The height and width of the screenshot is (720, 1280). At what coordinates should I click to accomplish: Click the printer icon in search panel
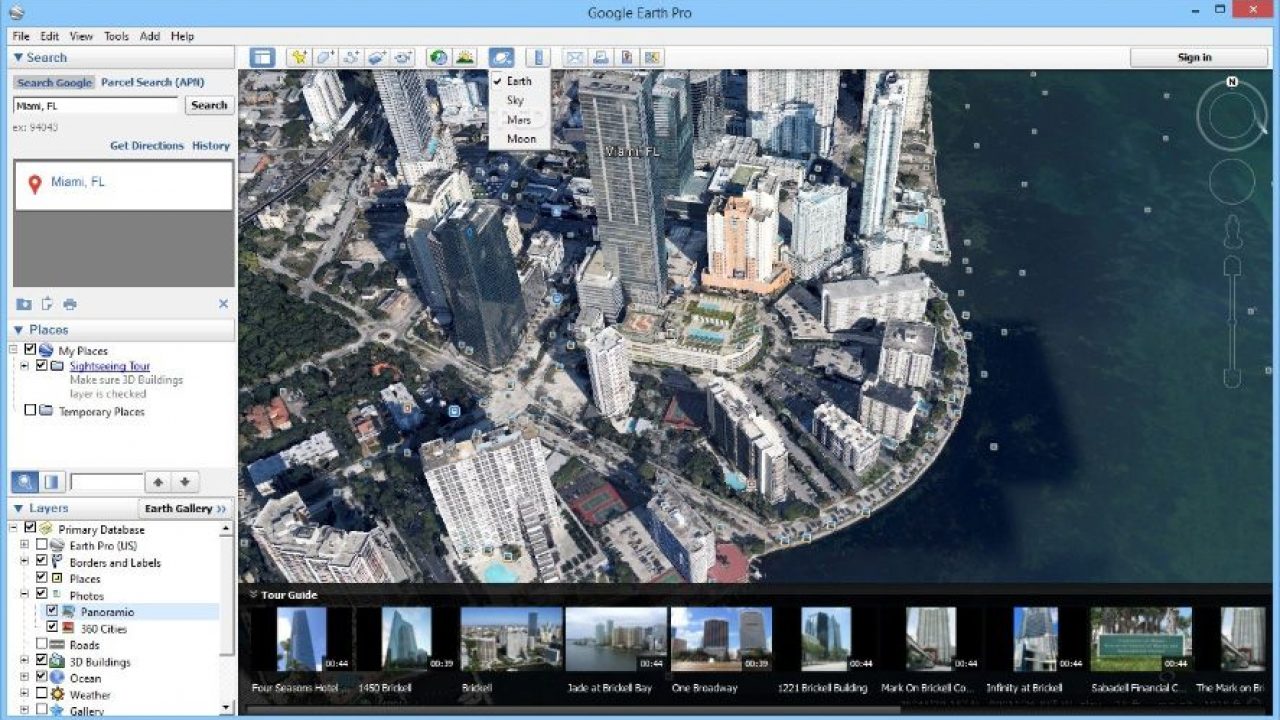[x=69, y=304]
